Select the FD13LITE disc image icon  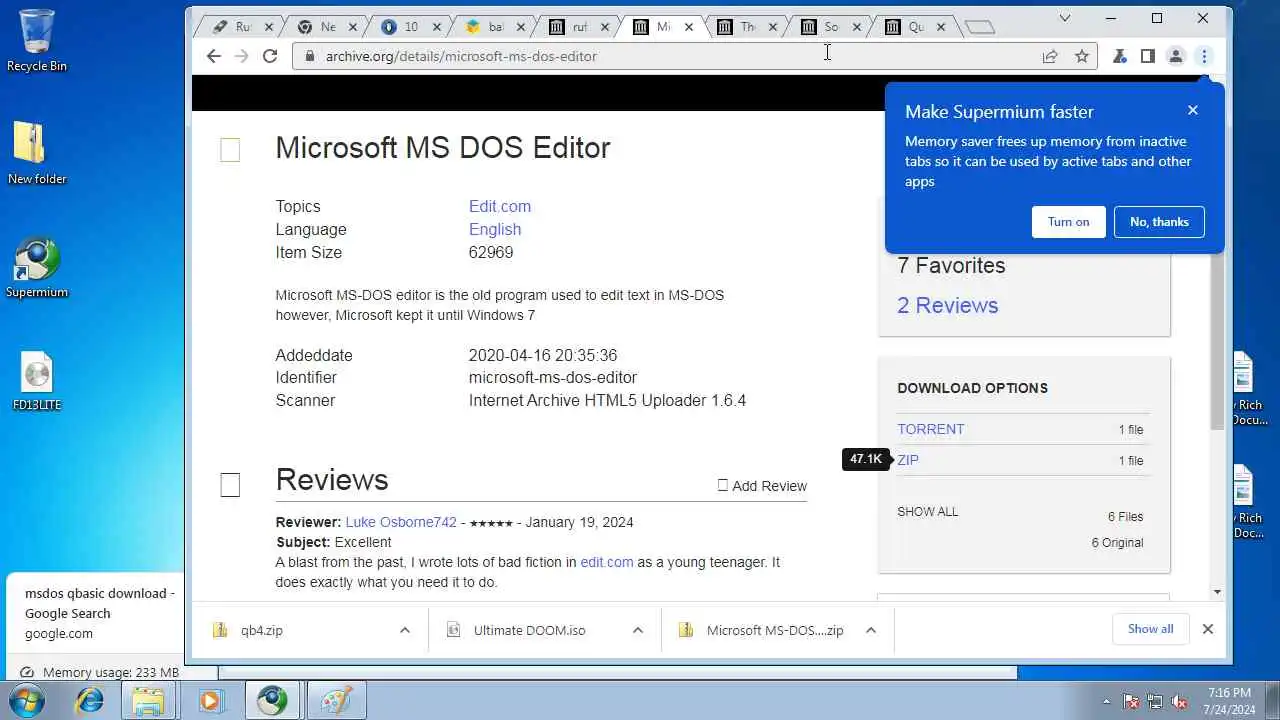37,380
